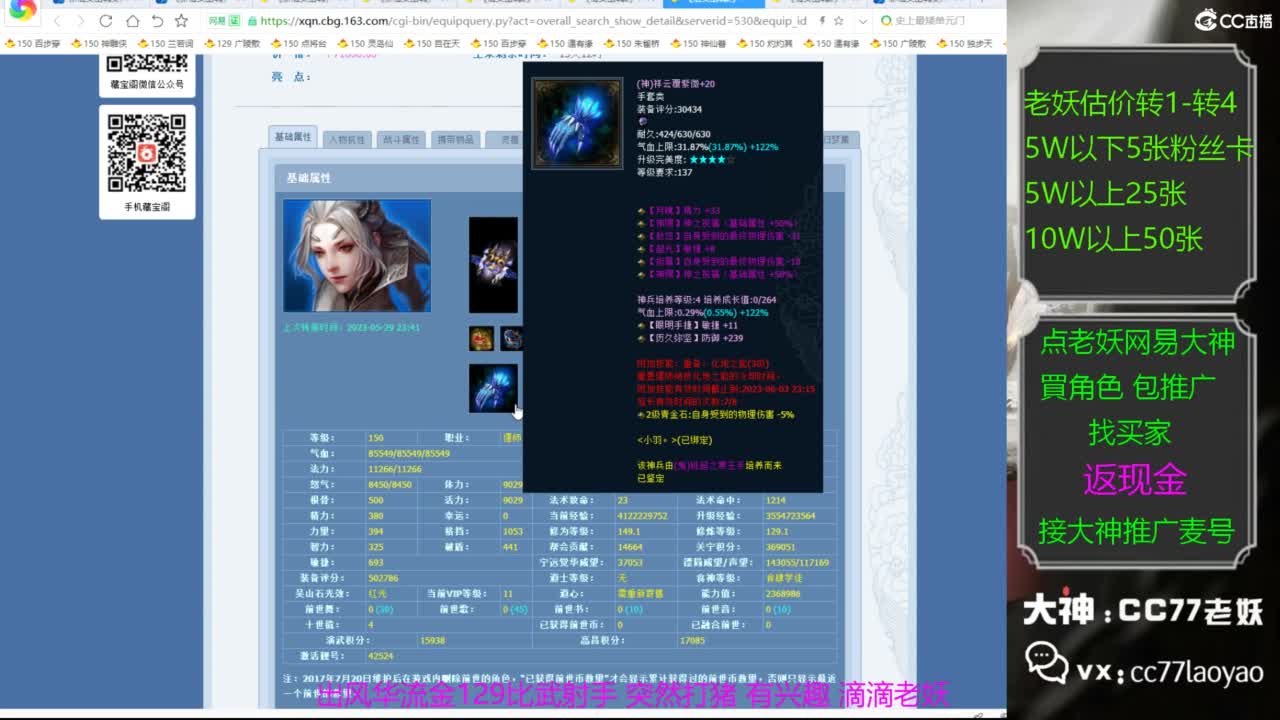Click the colorful browser logo icon
The width and height of the screenshot is (1280, 720).
[x=23, y=10]
